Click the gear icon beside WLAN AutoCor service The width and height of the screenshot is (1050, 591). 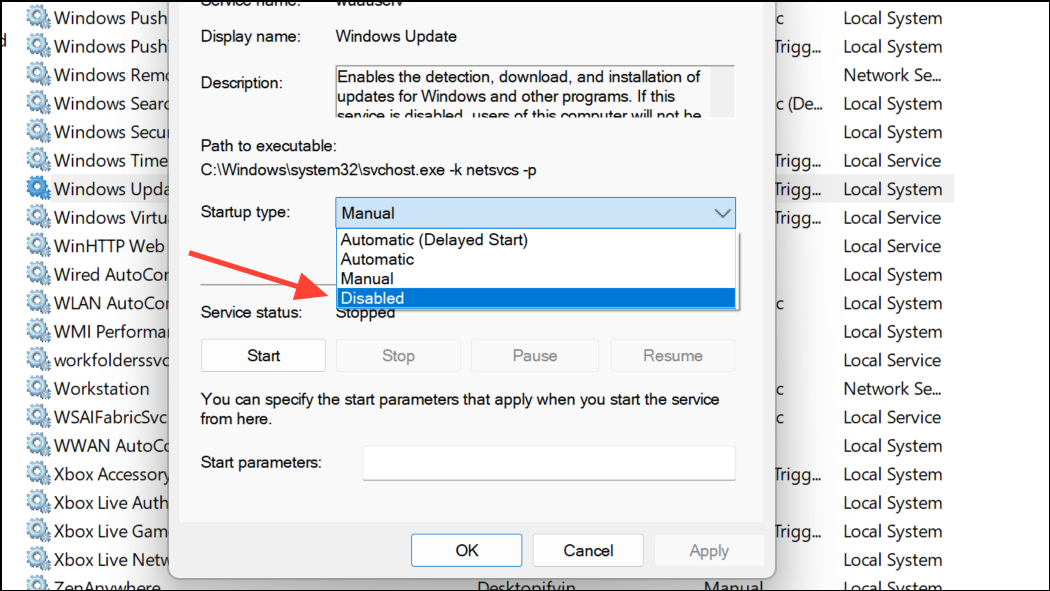point(38,303)
